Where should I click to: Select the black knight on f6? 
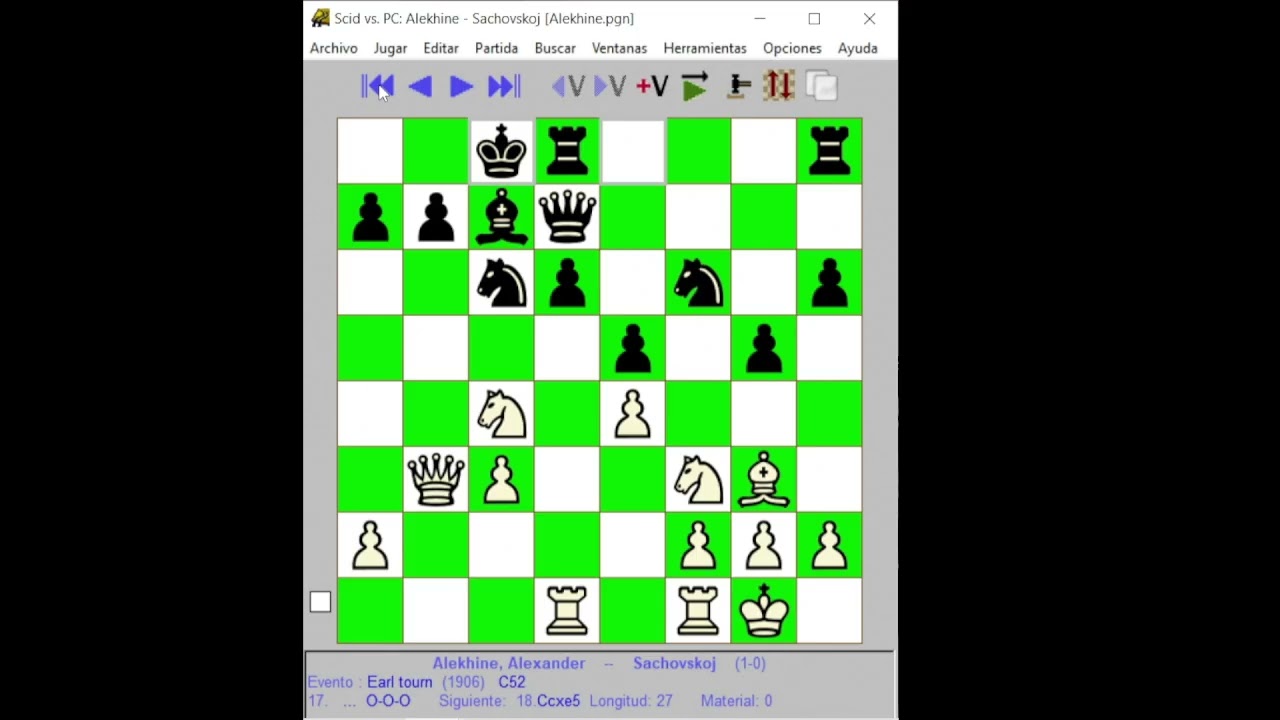coord(698,283)
